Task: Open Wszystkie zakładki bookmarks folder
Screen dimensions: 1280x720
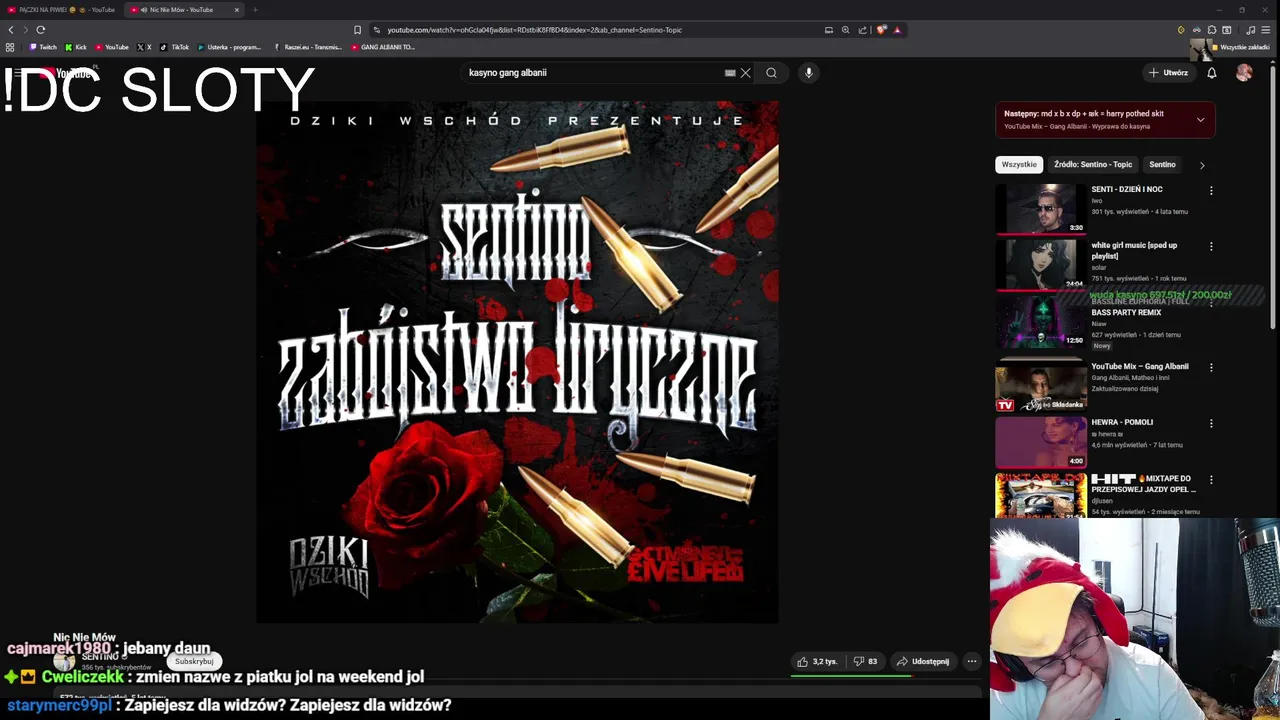Action: click(x=1240, y=47)
